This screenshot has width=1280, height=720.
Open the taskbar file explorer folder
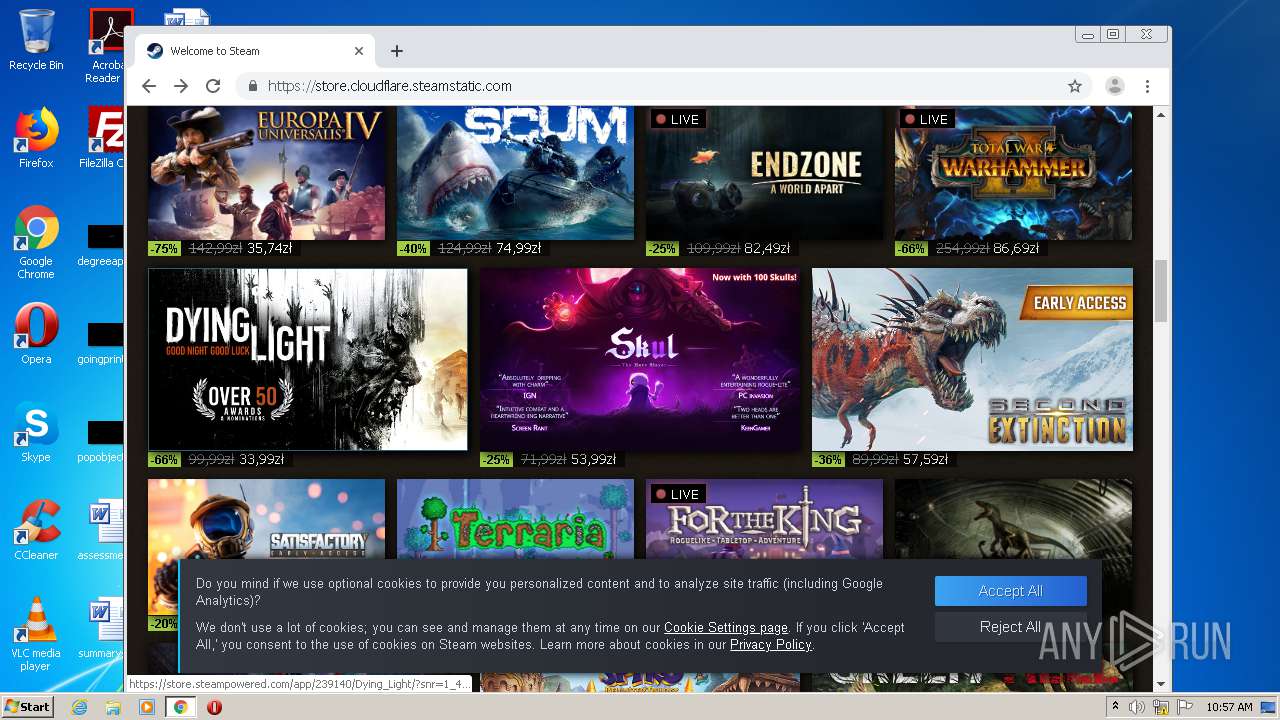113,707
